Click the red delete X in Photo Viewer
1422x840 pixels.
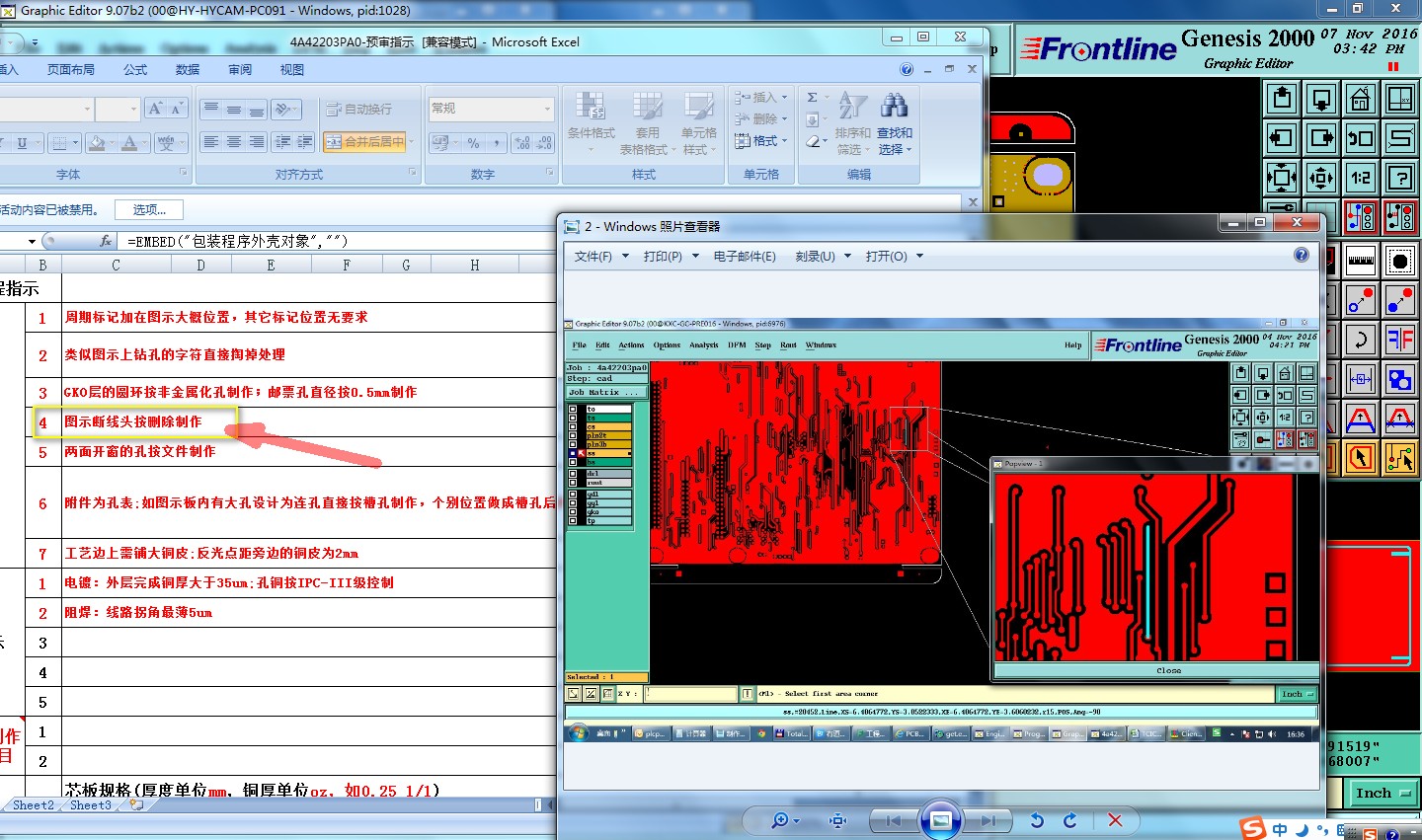tap(1115, 820)
